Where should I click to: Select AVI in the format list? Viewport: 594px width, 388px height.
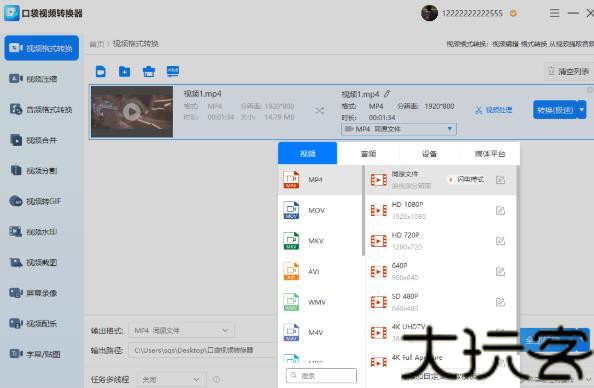(320, 271)
